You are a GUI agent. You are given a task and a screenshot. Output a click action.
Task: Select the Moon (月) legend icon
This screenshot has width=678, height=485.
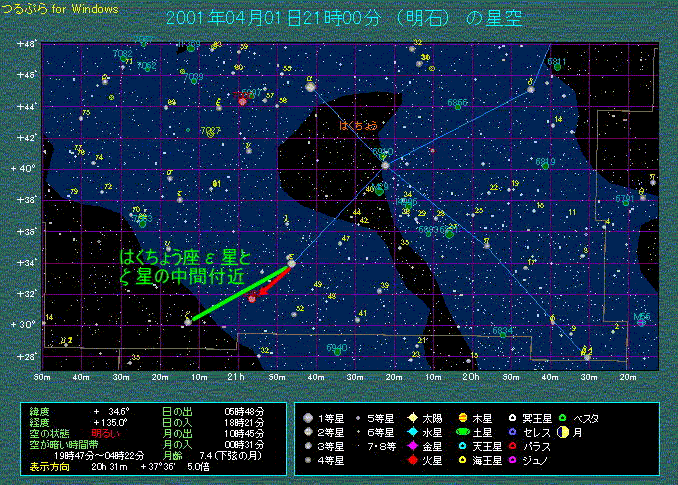565,431
